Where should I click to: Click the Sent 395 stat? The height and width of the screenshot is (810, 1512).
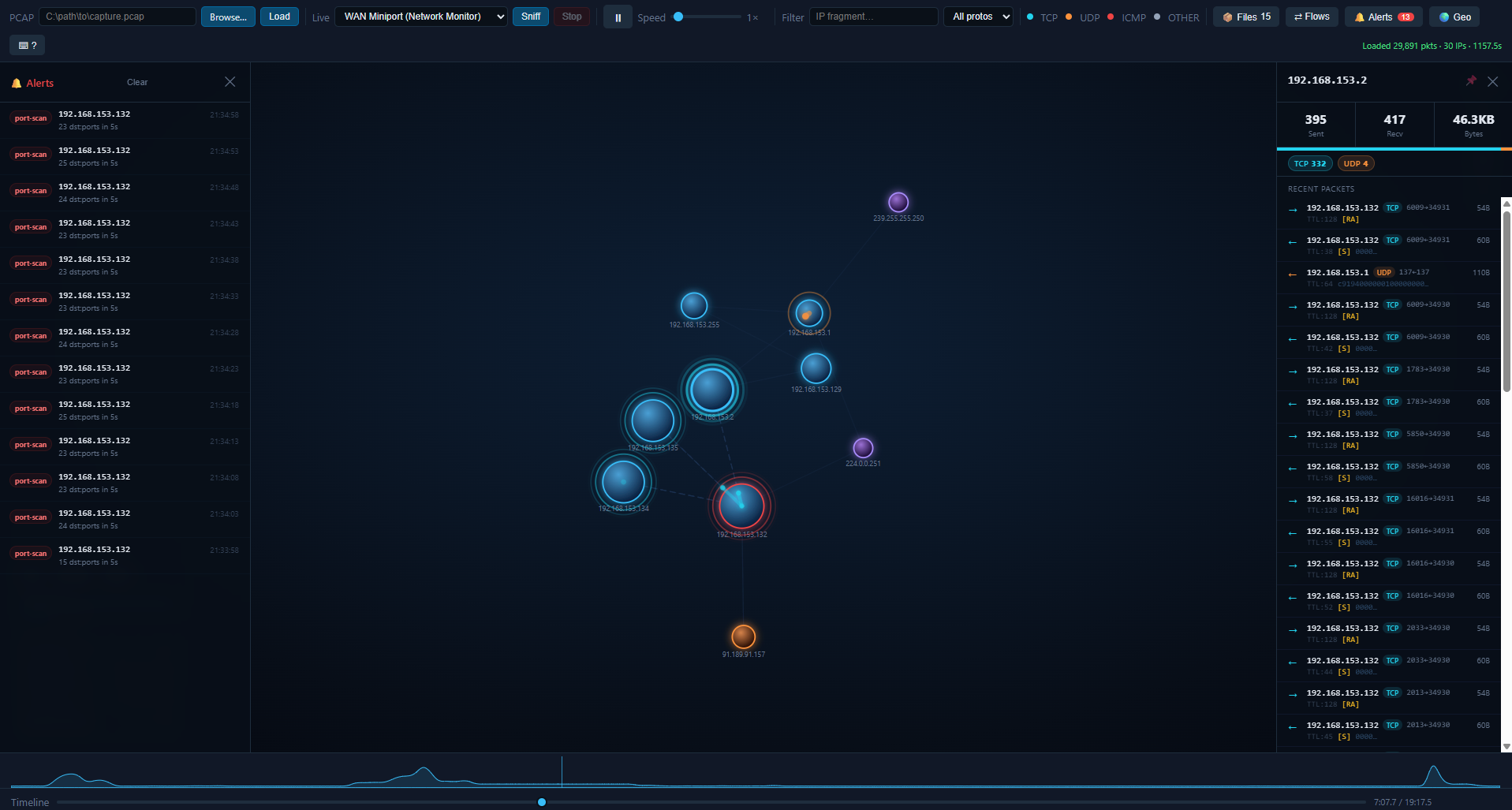tap(1316, 125)
